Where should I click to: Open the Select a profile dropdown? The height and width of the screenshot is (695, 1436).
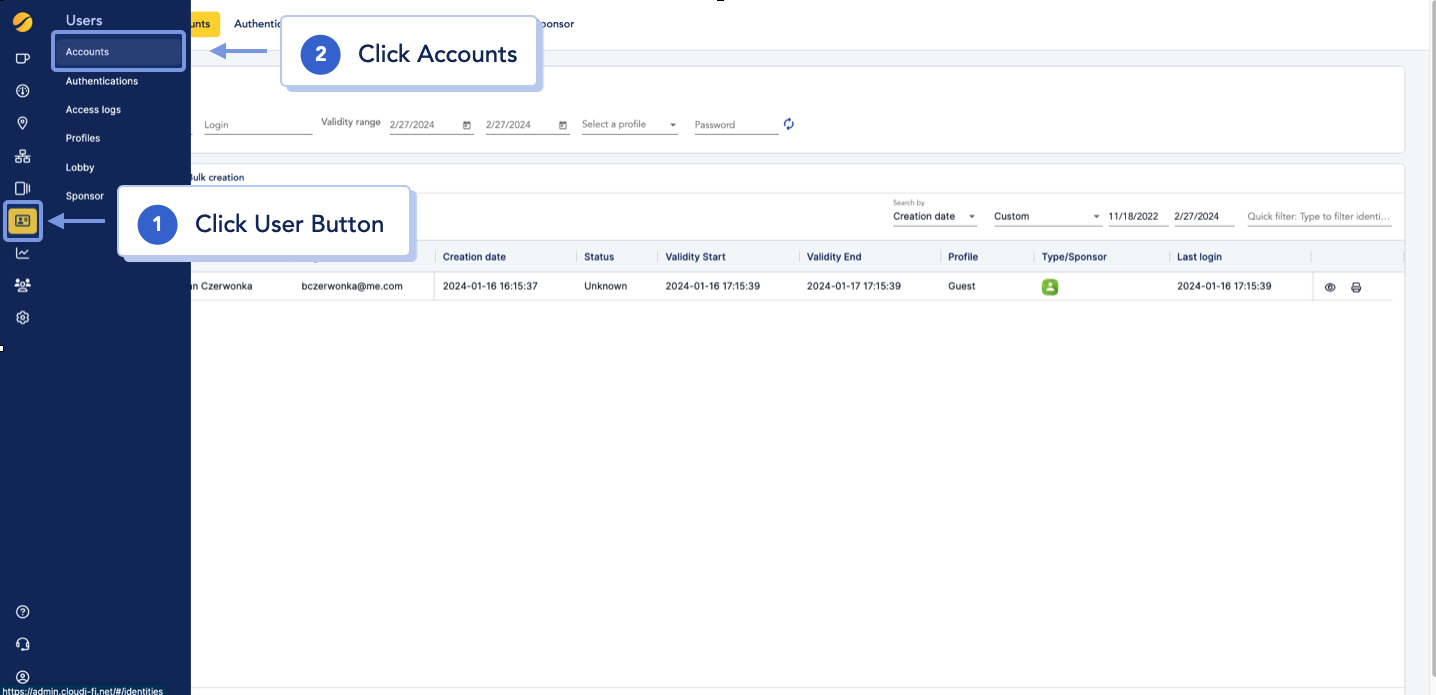629,124
